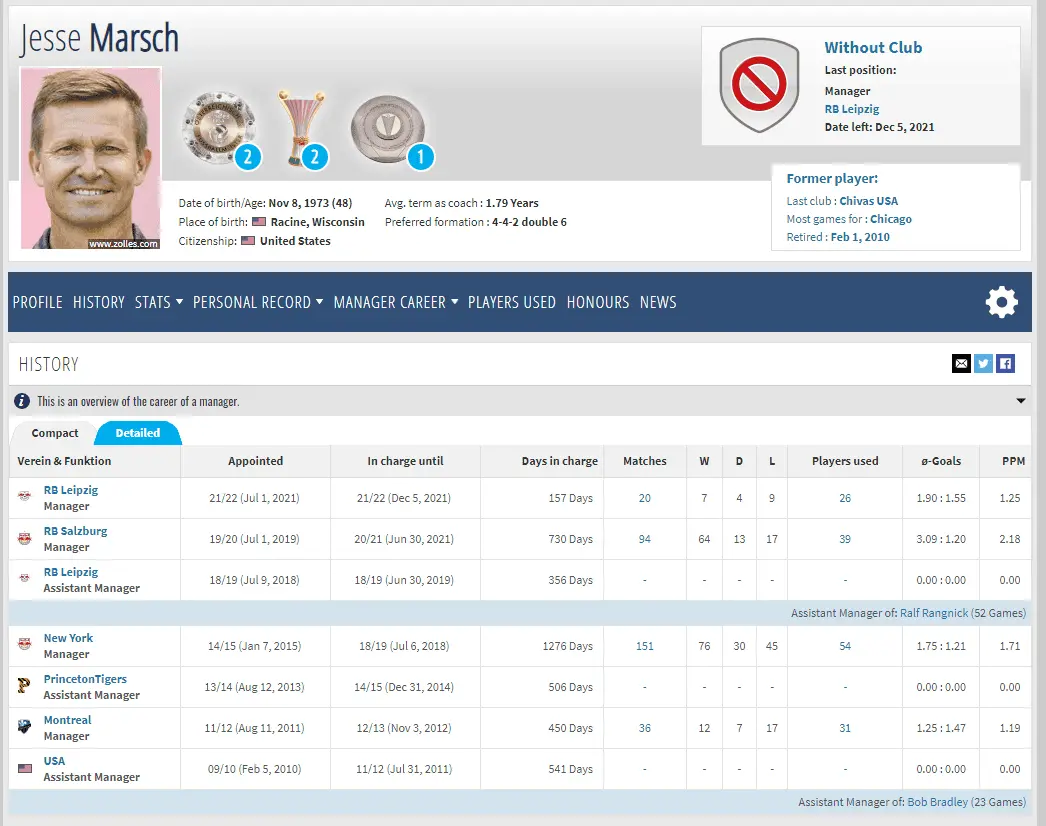Click Princeton Tigers logo icon
The width and height of the screenshot is (1046, 826).
[24, 685]
